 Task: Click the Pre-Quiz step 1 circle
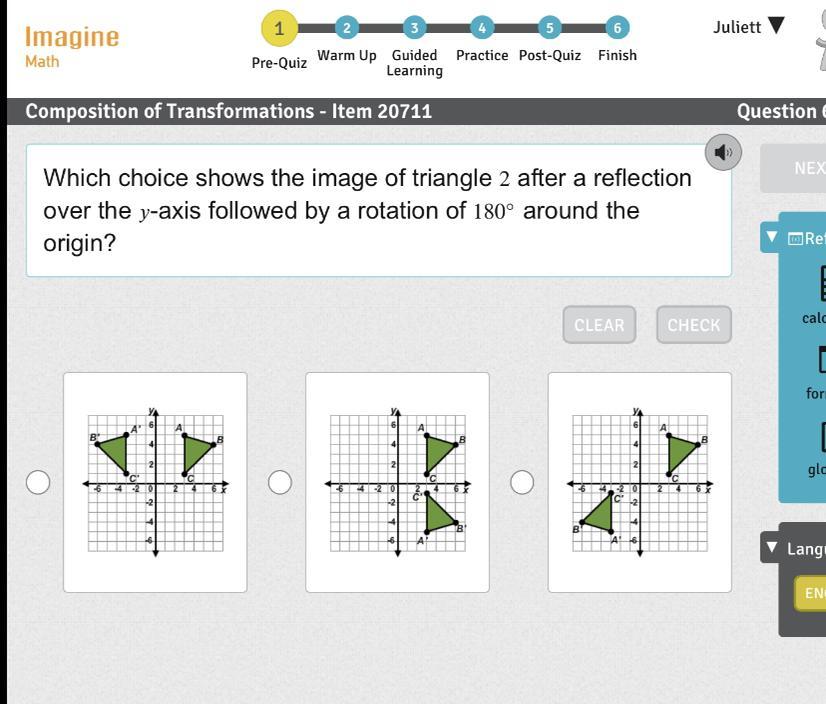point(279,28)
